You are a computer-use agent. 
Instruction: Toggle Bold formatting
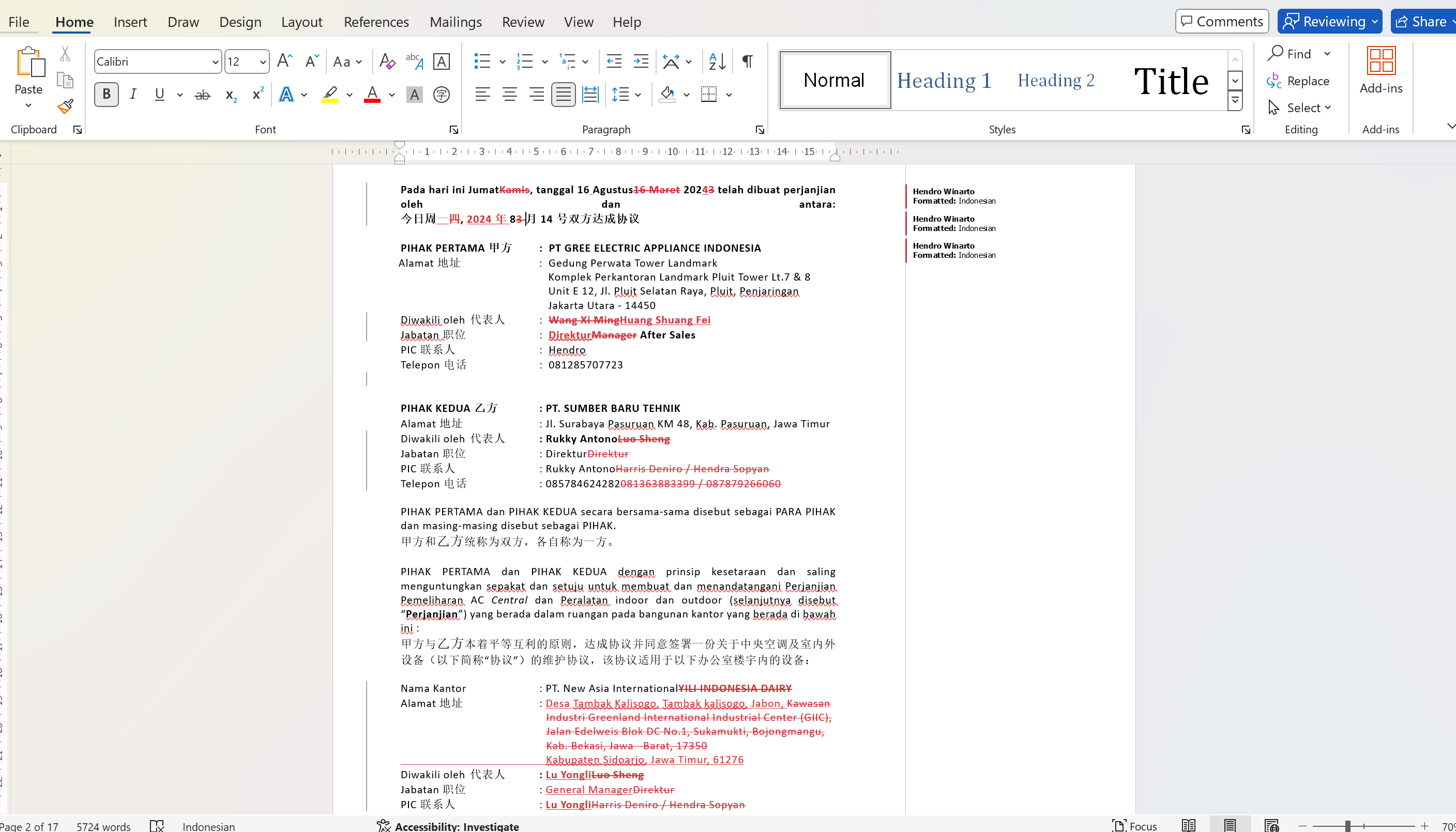tap(107, 94)
